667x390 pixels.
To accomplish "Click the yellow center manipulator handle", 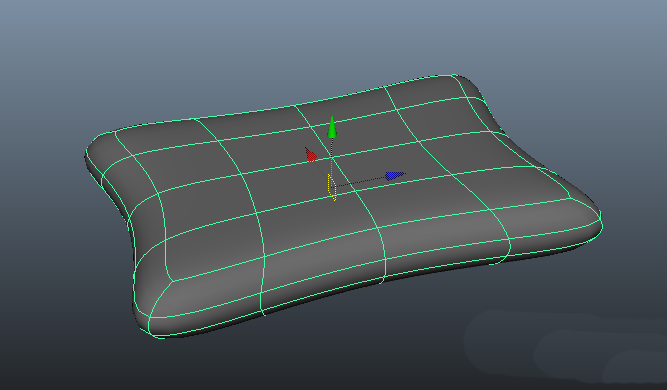I will [332, 188].
